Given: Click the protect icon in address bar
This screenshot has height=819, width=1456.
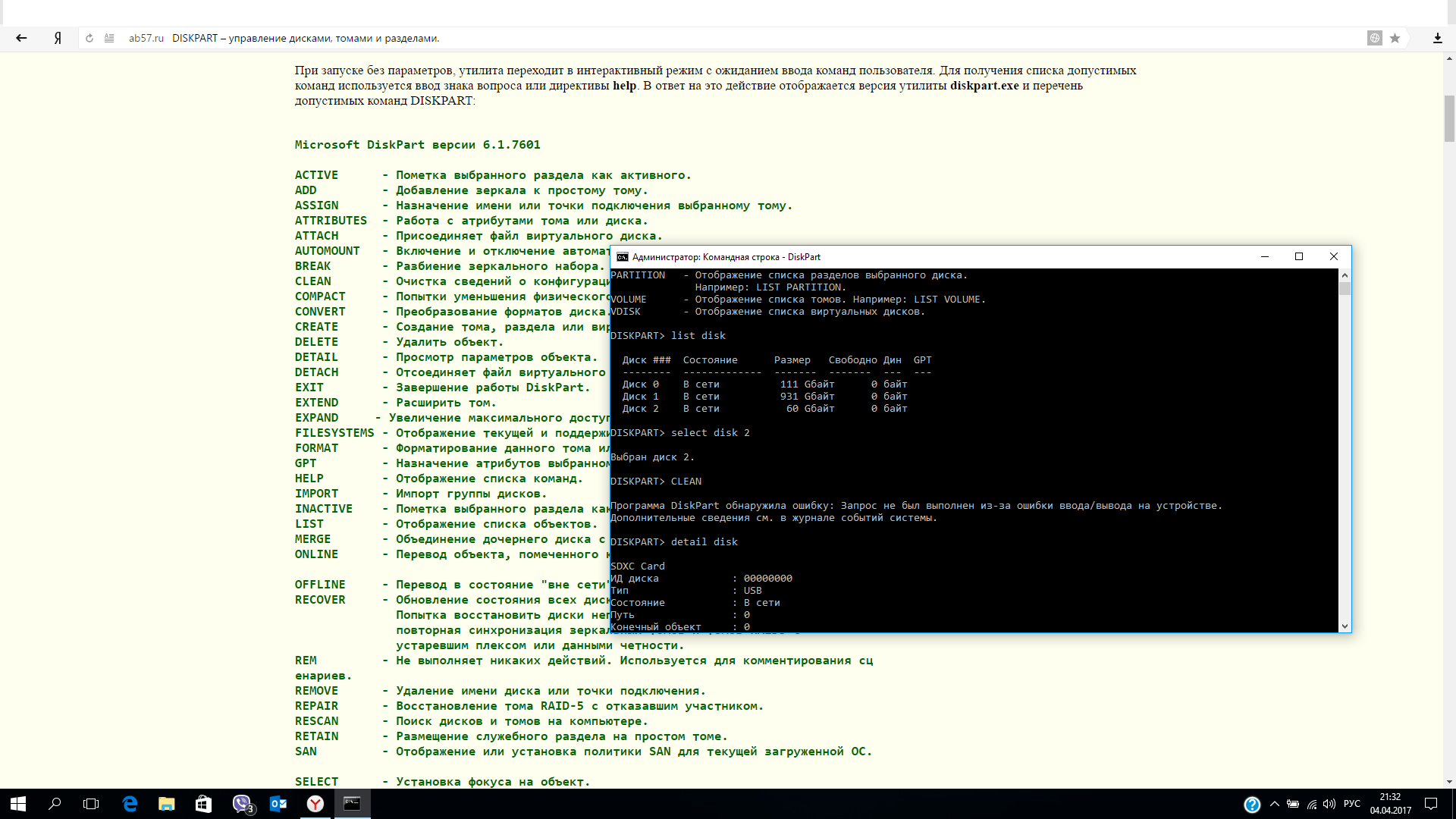Looking at the screenshot, I should [1374, 38].
